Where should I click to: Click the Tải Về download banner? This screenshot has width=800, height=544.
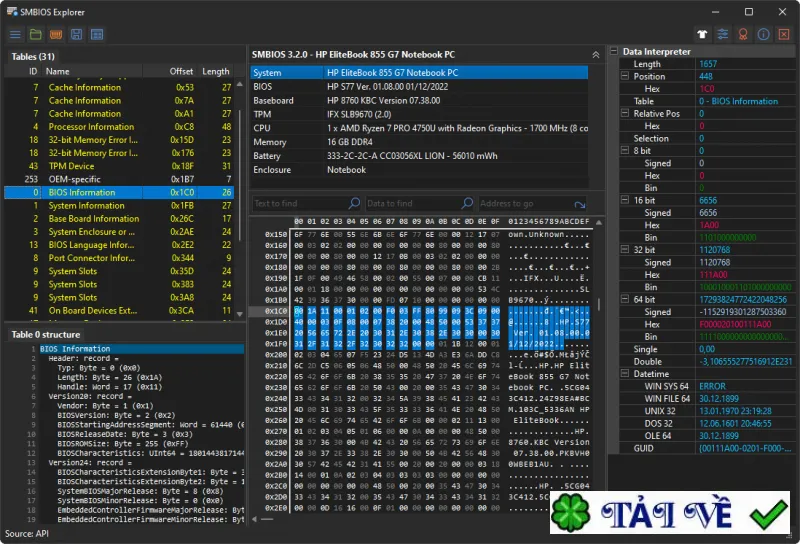pos(670,512)
